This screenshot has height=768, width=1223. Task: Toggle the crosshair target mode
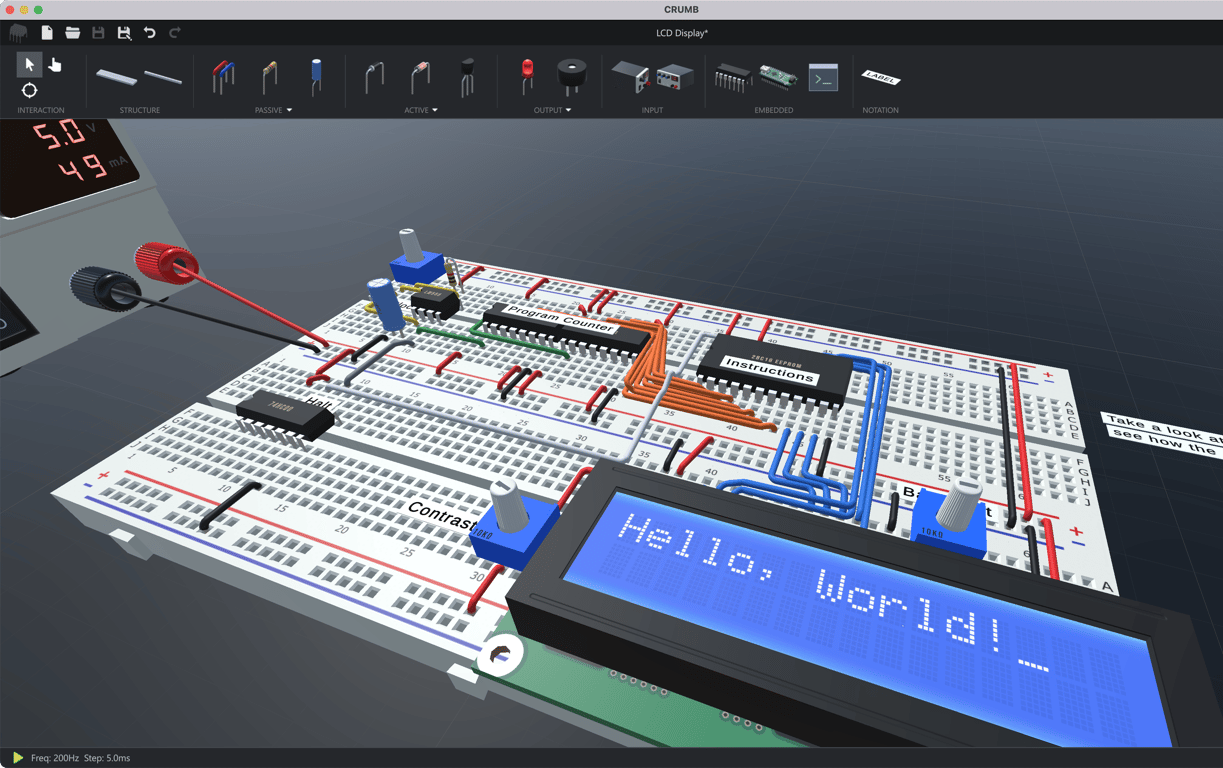(29, 90)
